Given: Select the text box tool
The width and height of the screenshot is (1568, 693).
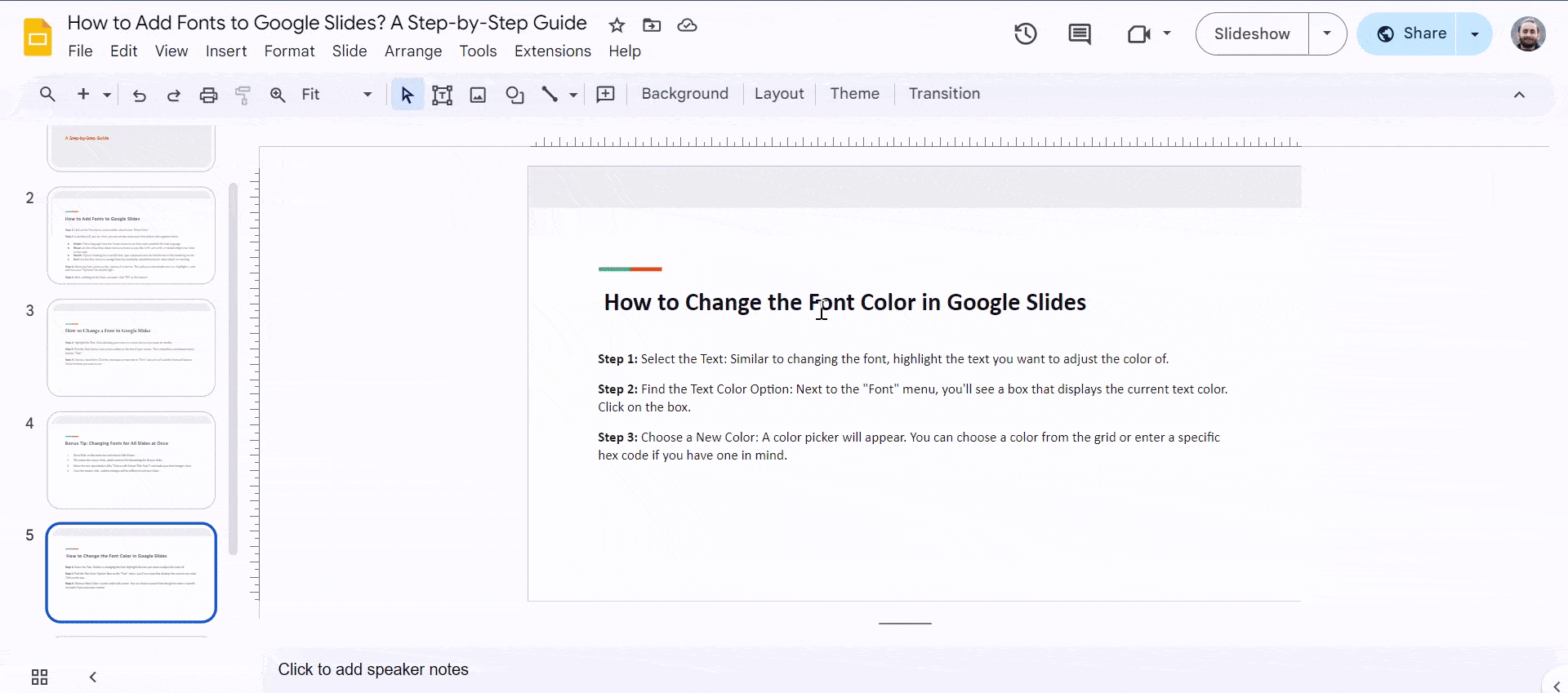Looking at the screenshot, I should [x=442, y=95].
